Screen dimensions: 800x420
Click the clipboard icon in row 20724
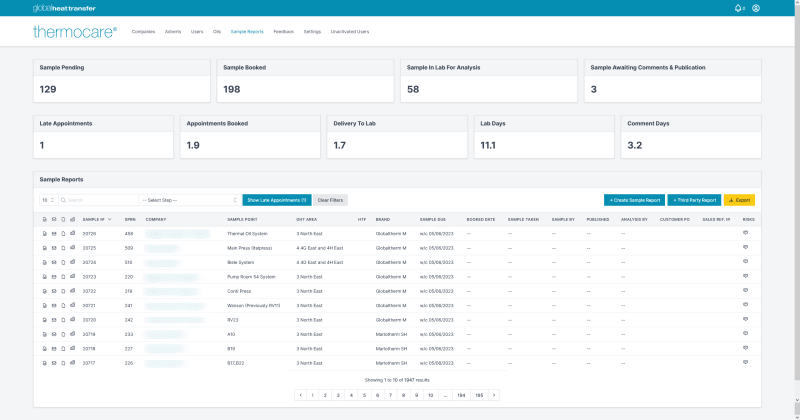(63, 262)
